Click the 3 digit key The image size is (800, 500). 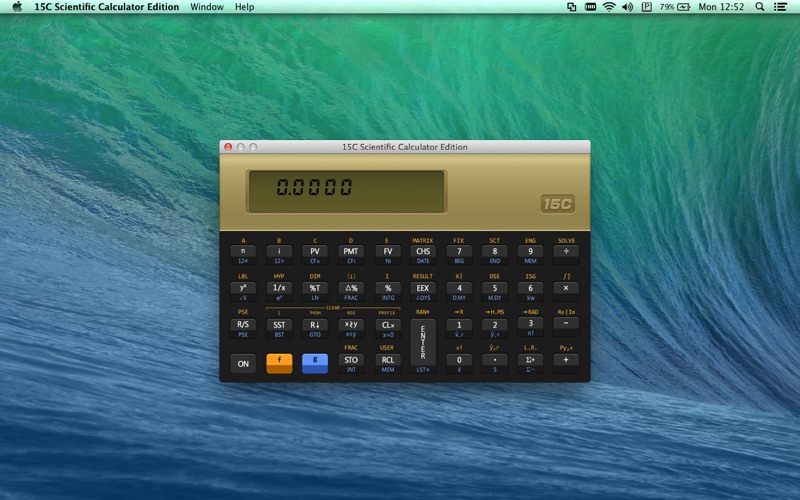tap(530, 327)
